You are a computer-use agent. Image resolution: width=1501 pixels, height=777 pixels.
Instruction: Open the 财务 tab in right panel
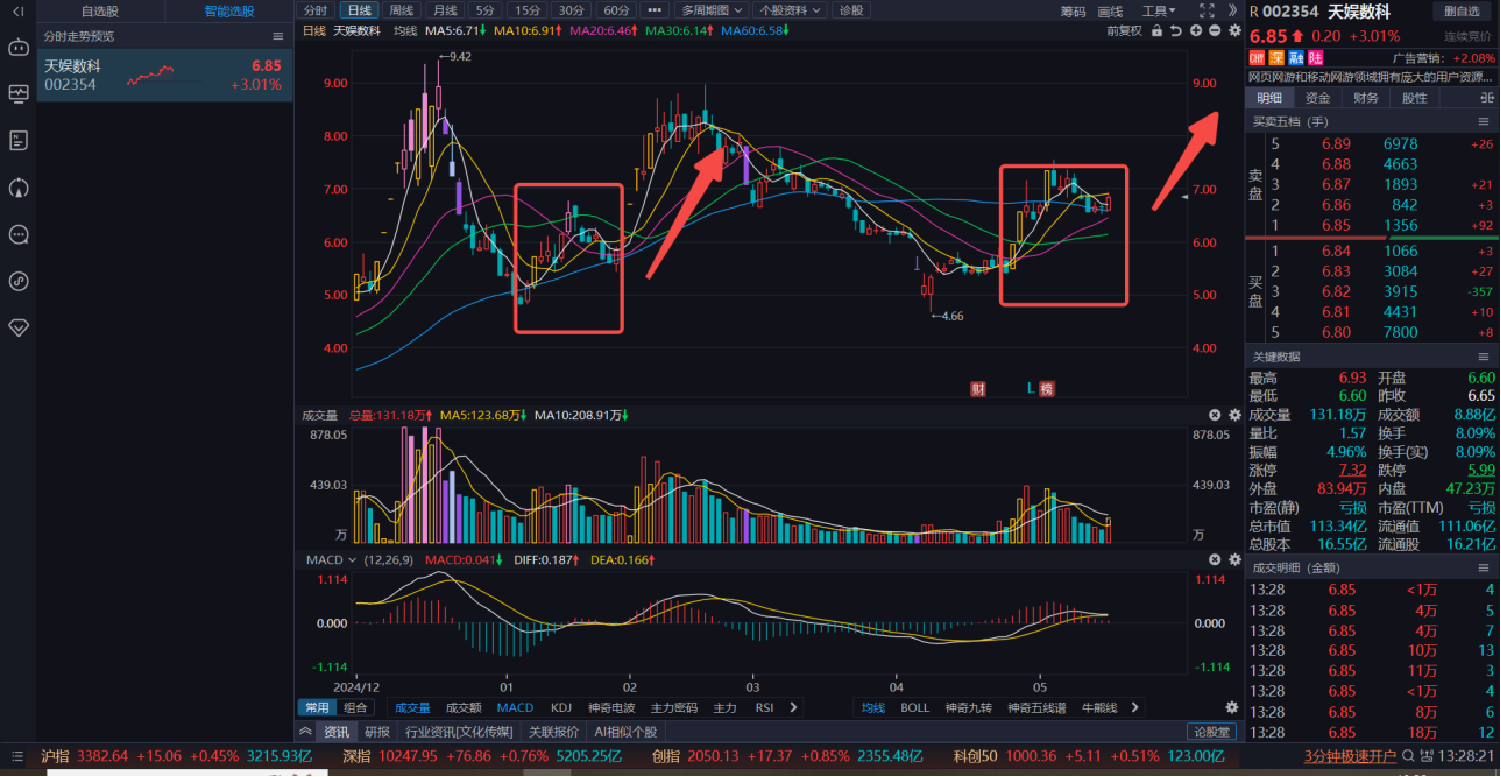pyautogui.click(x=1365, y=98)
